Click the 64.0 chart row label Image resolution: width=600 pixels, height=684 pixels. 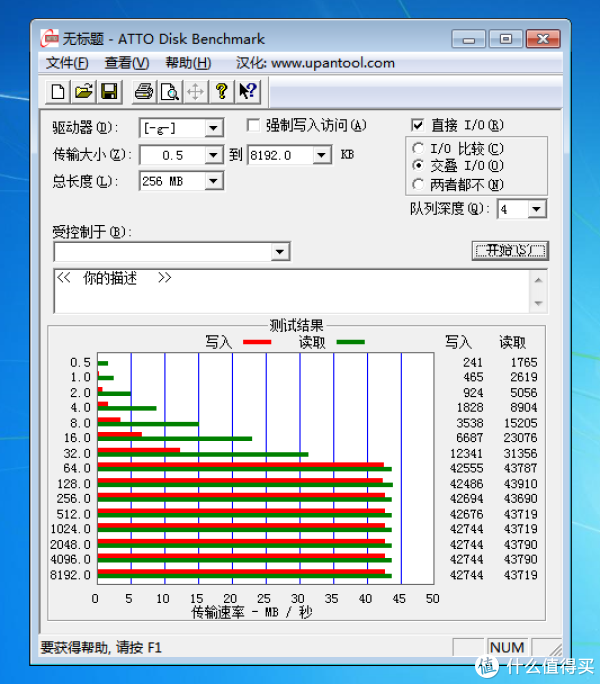tap(77, 469)
